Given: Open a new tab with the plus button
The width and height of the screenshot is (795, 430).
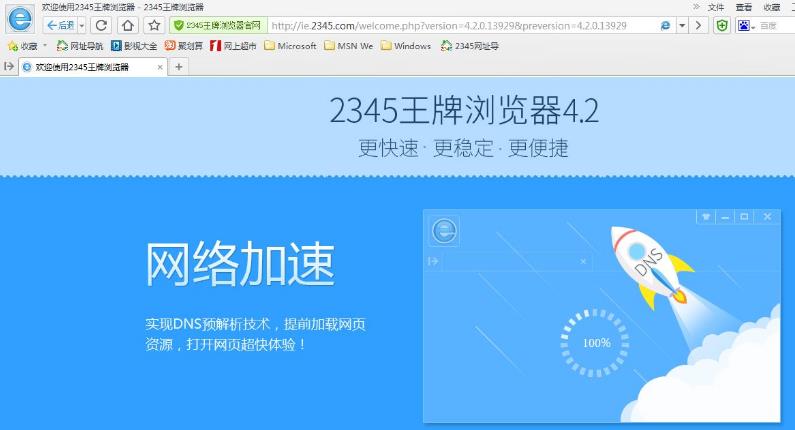Looking at the screenshot, I should coord(178,67).
